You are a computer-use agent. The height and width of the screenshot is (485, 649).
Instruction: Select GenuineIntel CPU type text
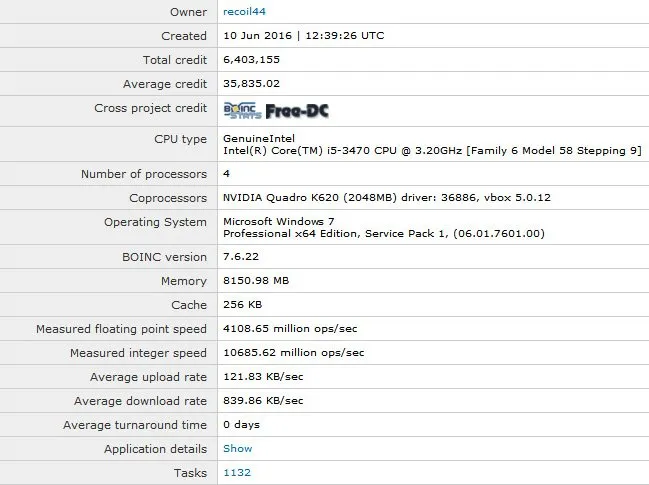click(x=259, y=138)
